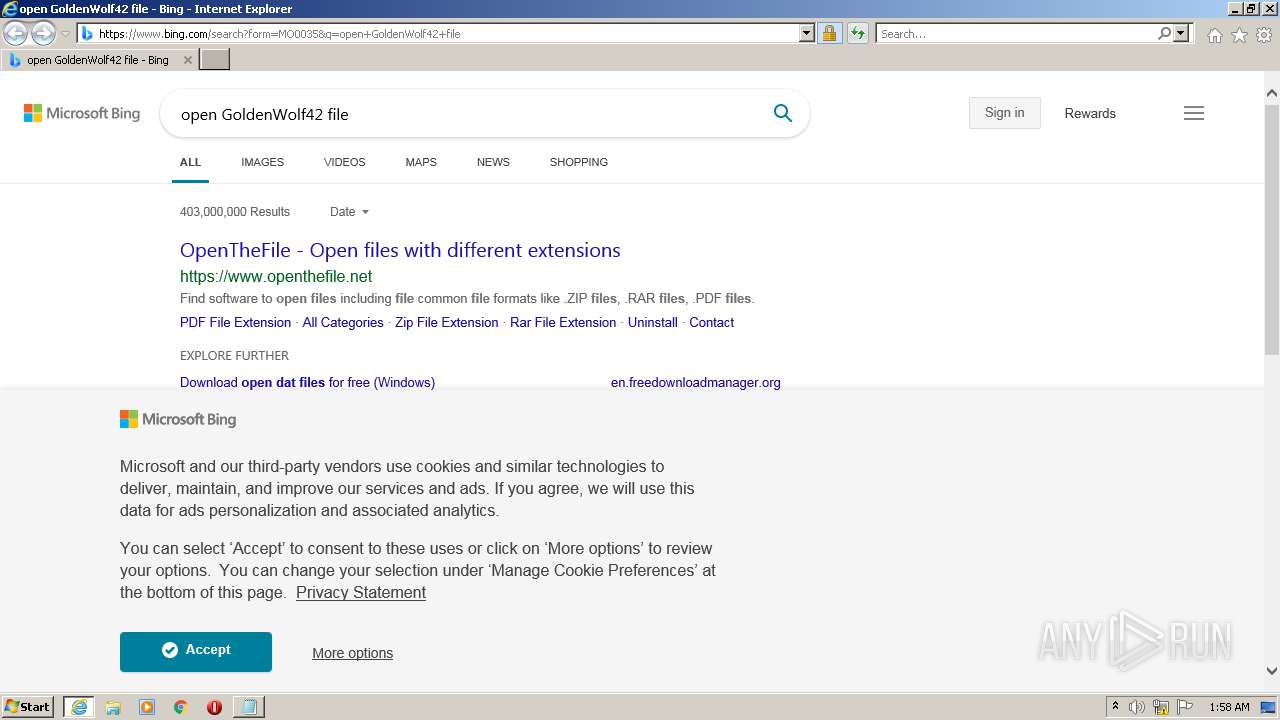Open the Home icon in IE toolbar
The width and height of the screenshot is (1280, 720).
tap(1214, 35)
